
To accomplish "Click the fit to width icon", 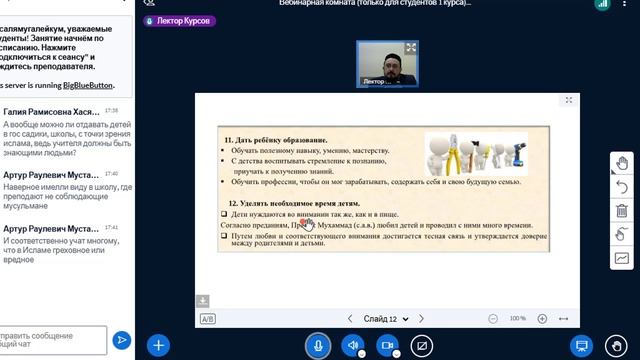I will pyautogui.click(x=563, y=318).
